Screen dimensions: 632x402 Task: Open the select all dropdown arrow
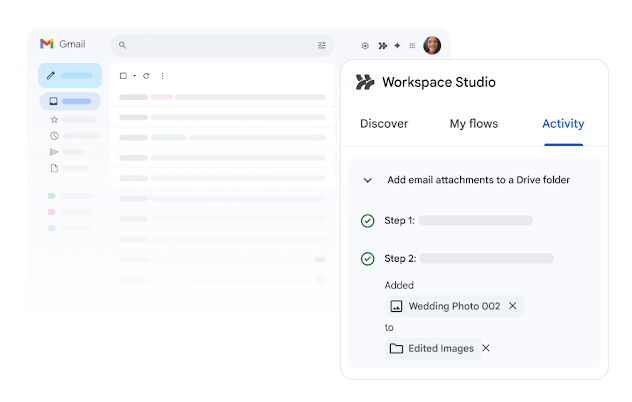[134, 76]
